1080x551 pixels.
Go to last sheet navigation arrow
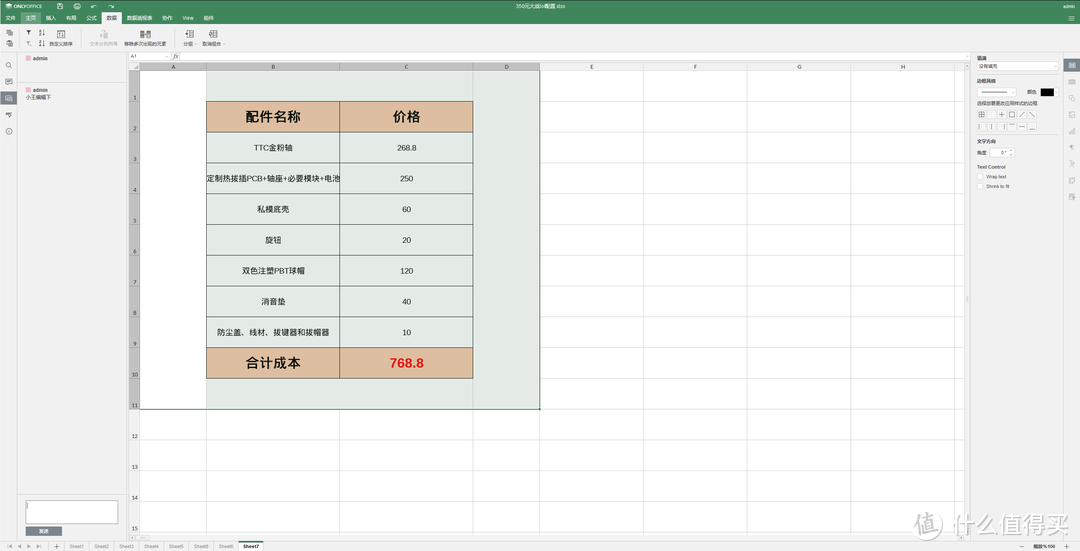click(x=38, y=546)
